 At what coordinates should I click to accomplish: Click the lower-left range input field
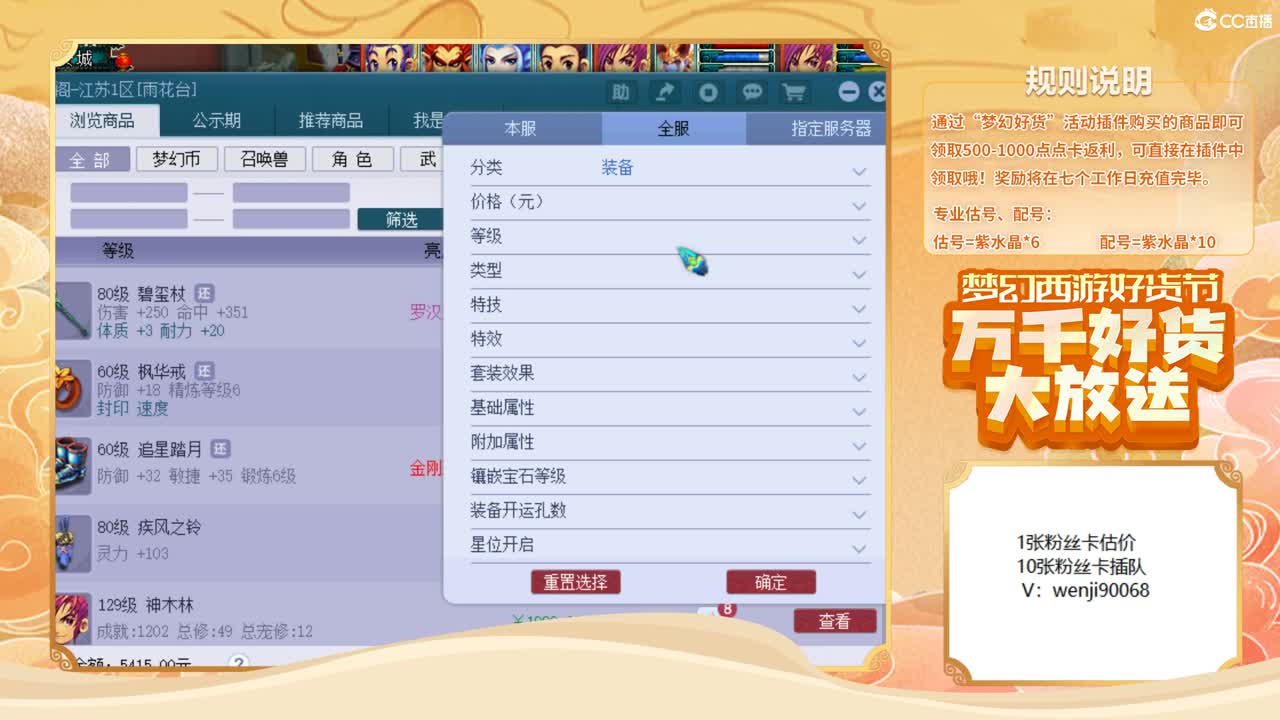coord(128,218)
